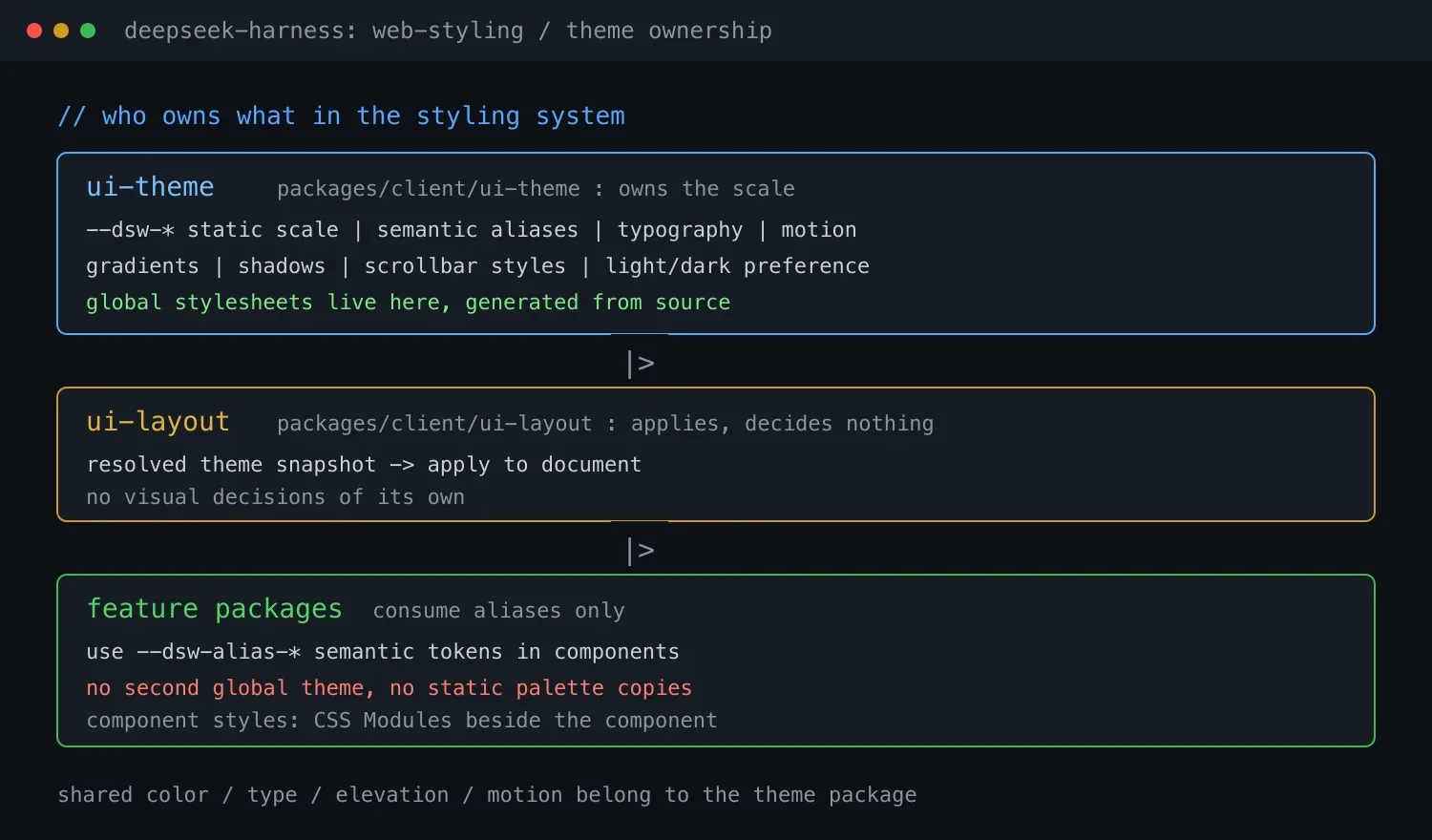Select the "no visual decisions of its own" line
This screenshot has height=840, width=1432.
pos(275,497)
